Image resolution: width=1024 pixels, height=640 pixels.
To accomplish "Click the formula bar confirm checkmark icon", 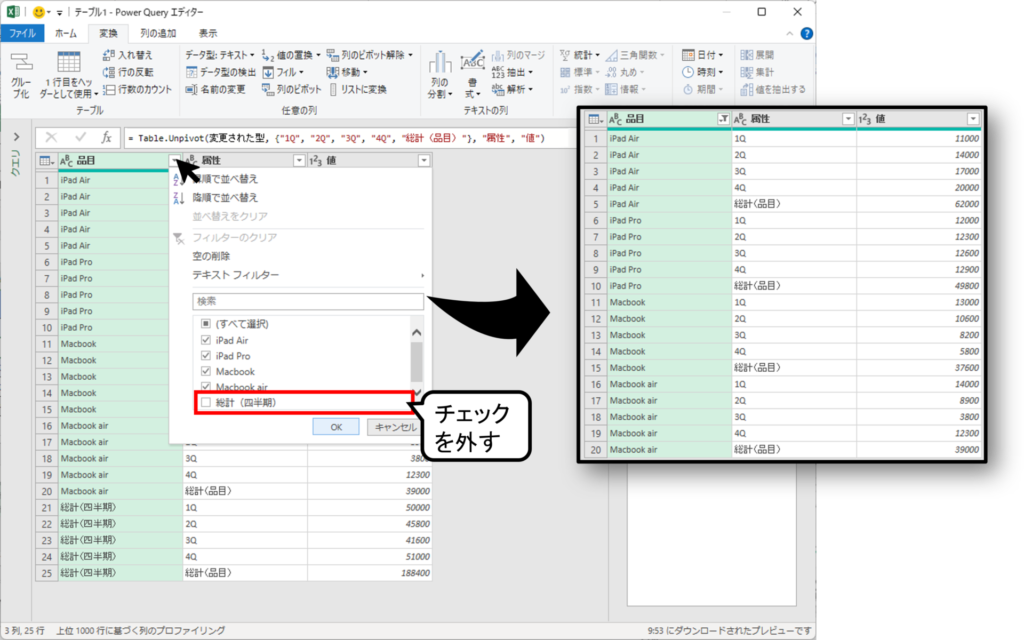I will (80, 137).
